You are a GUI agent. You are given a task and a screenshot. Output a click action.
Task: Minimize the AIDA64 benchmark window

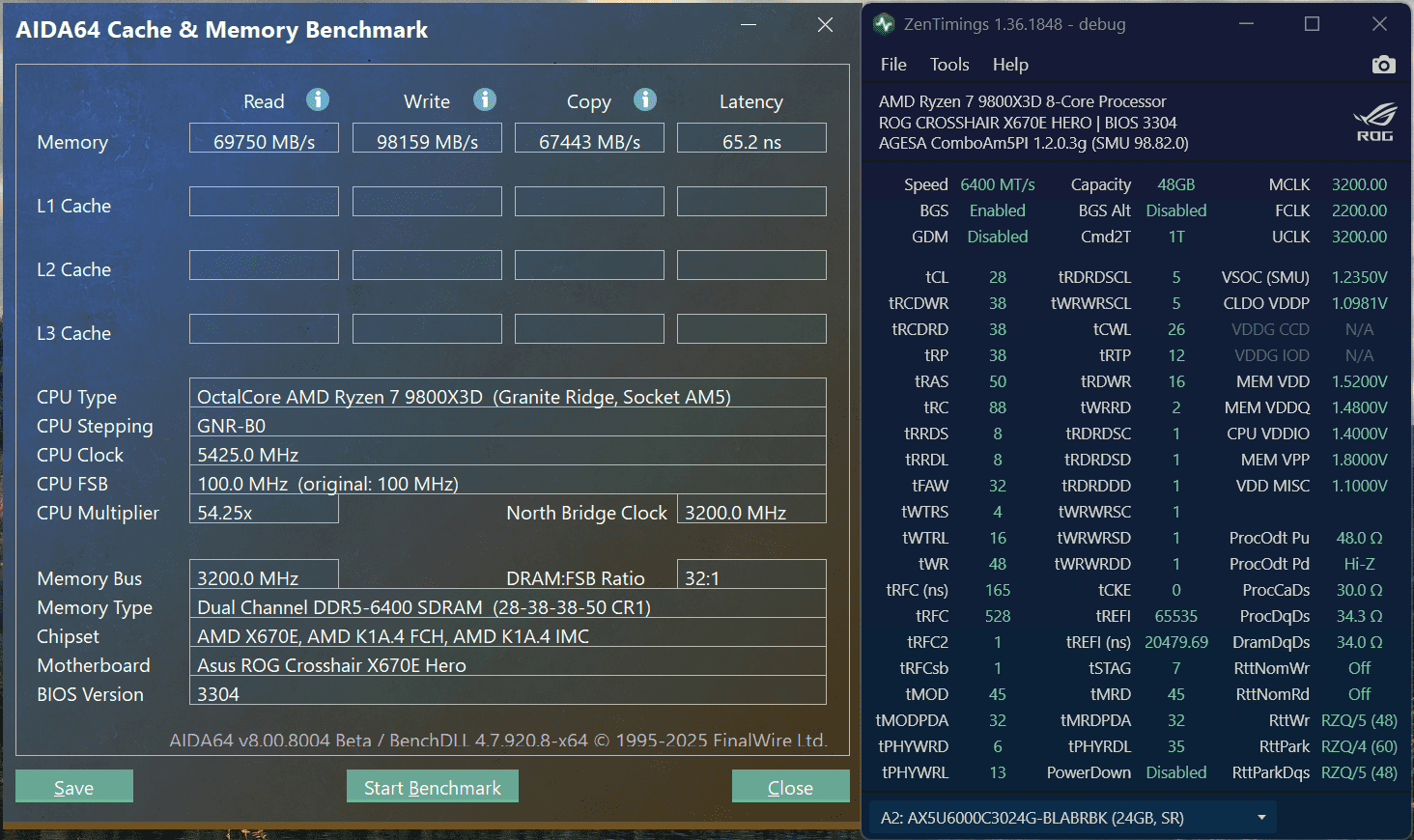pyautogui.click(x=749, y=25)
